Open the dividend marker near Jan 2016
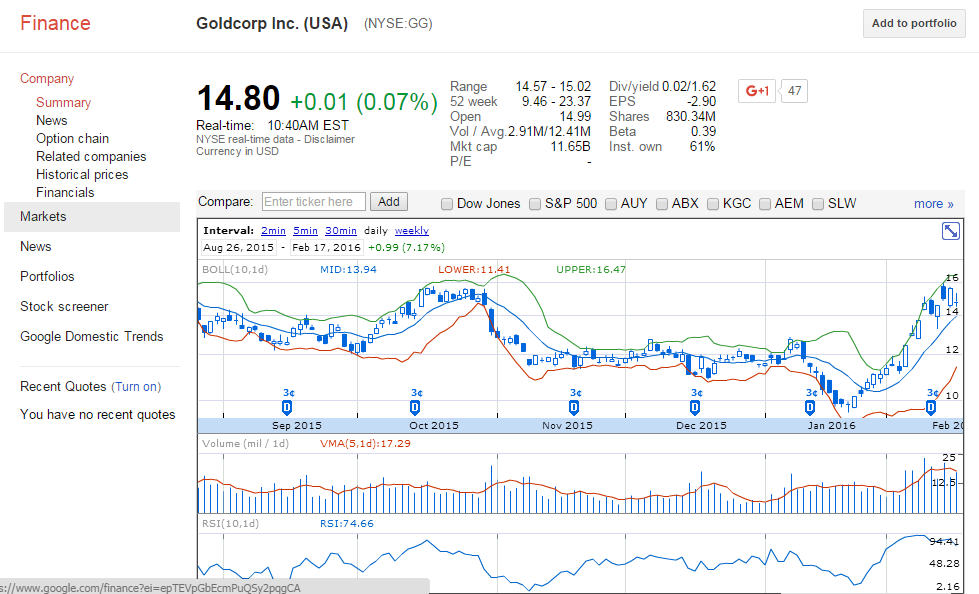The image size is (979, 594). 810,408
